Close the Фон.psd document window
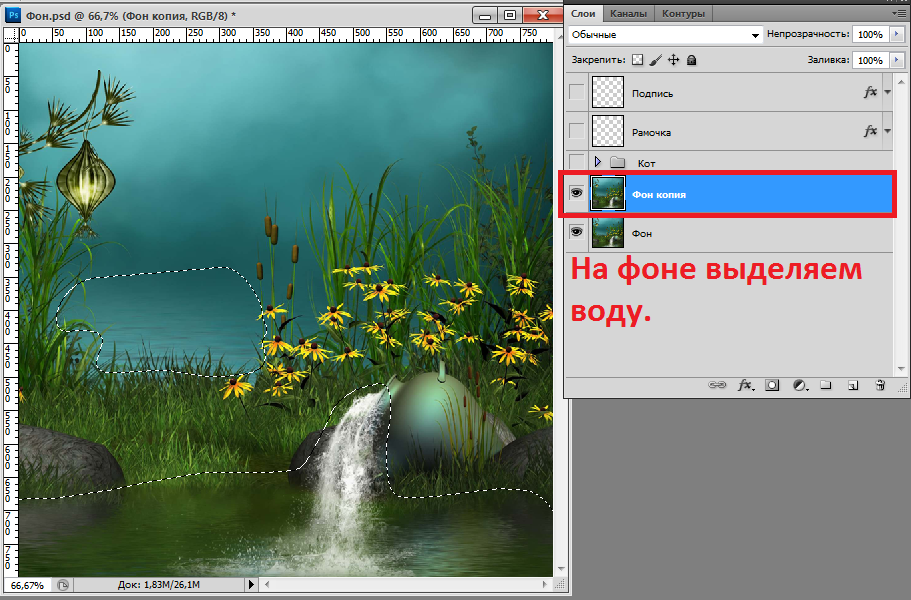The image size is (911, 600). [543, 15]
